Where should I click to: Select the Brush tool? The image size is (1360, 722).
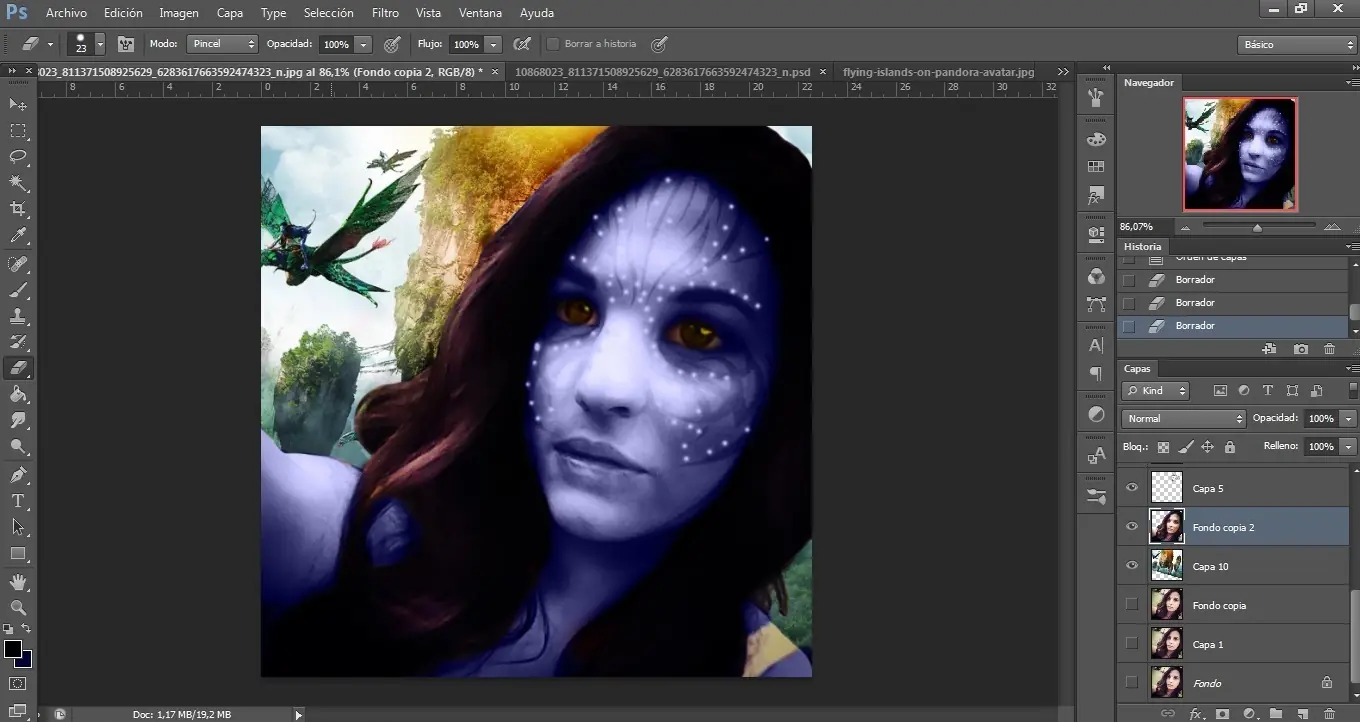(18, 291)
